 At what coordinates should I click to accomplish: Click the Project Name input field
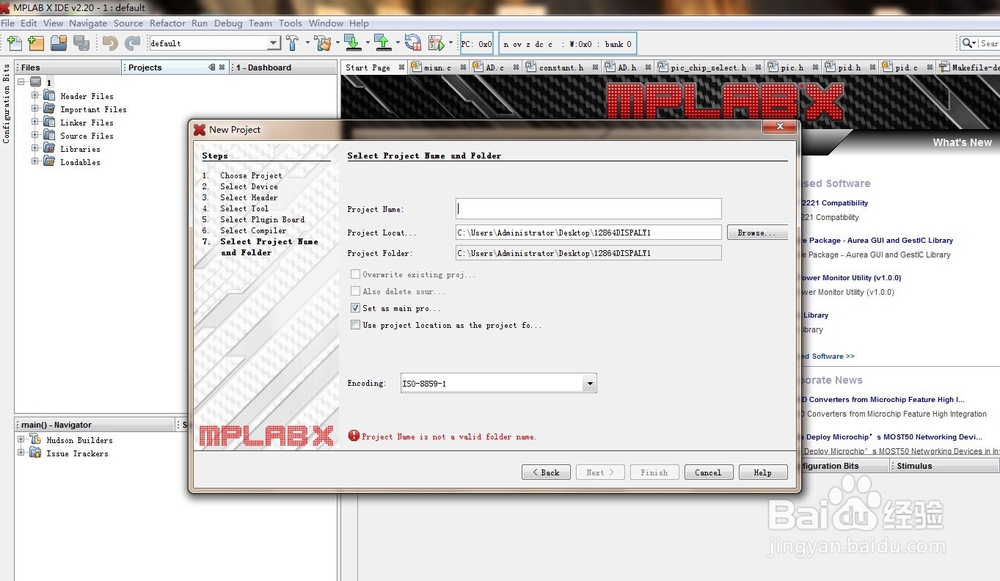point(588,209)
